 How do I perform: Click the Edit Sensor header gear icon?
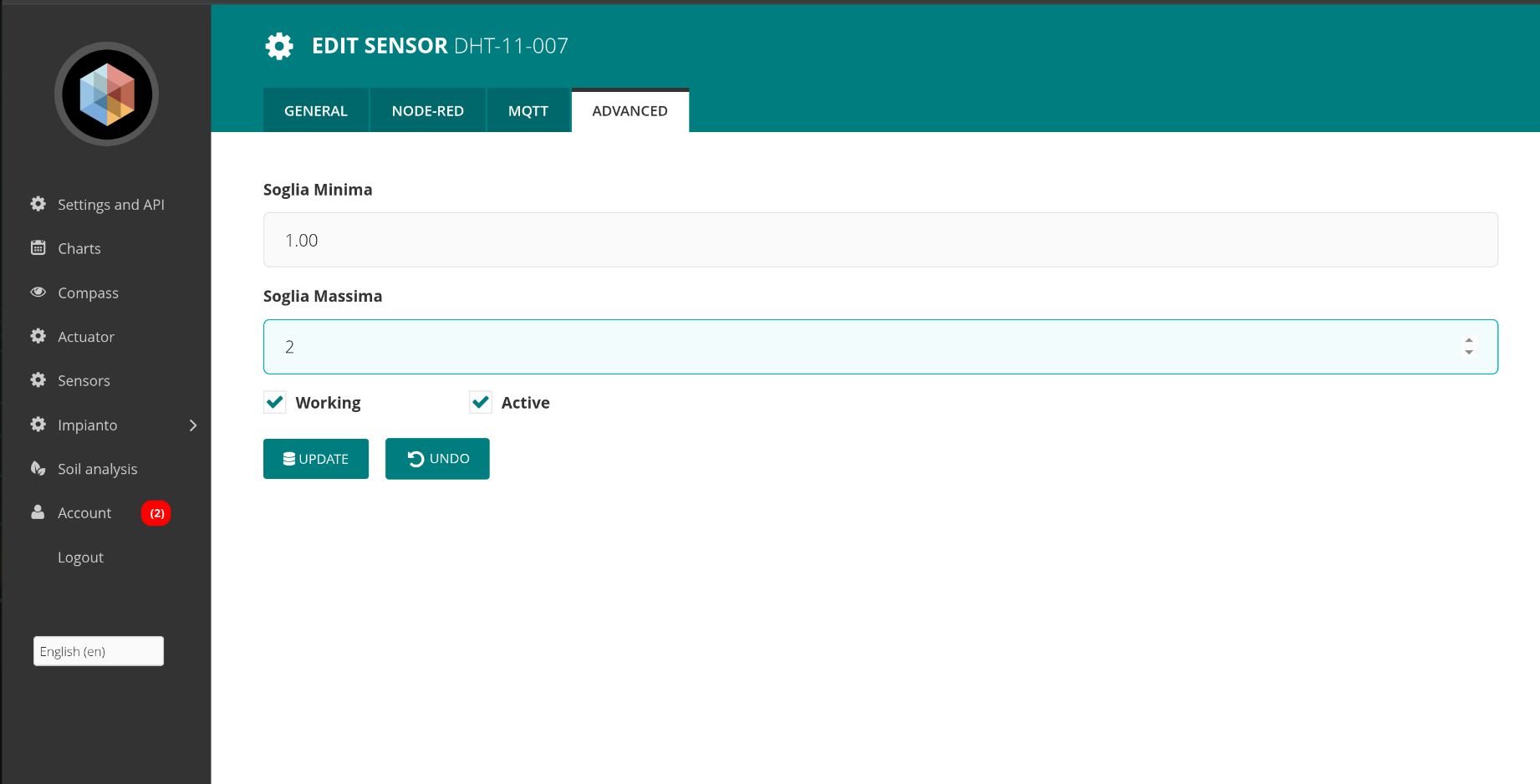279,46
